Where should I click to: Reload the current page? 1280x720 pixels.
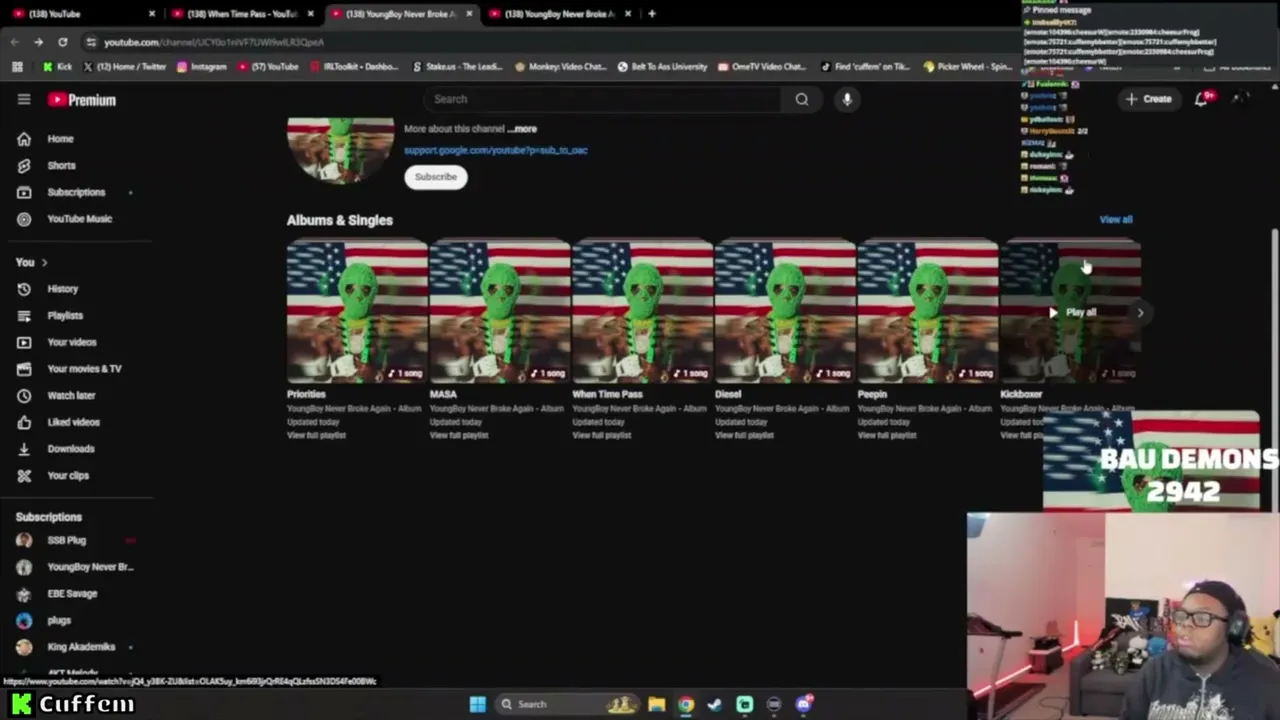click(x=62, y=42)
